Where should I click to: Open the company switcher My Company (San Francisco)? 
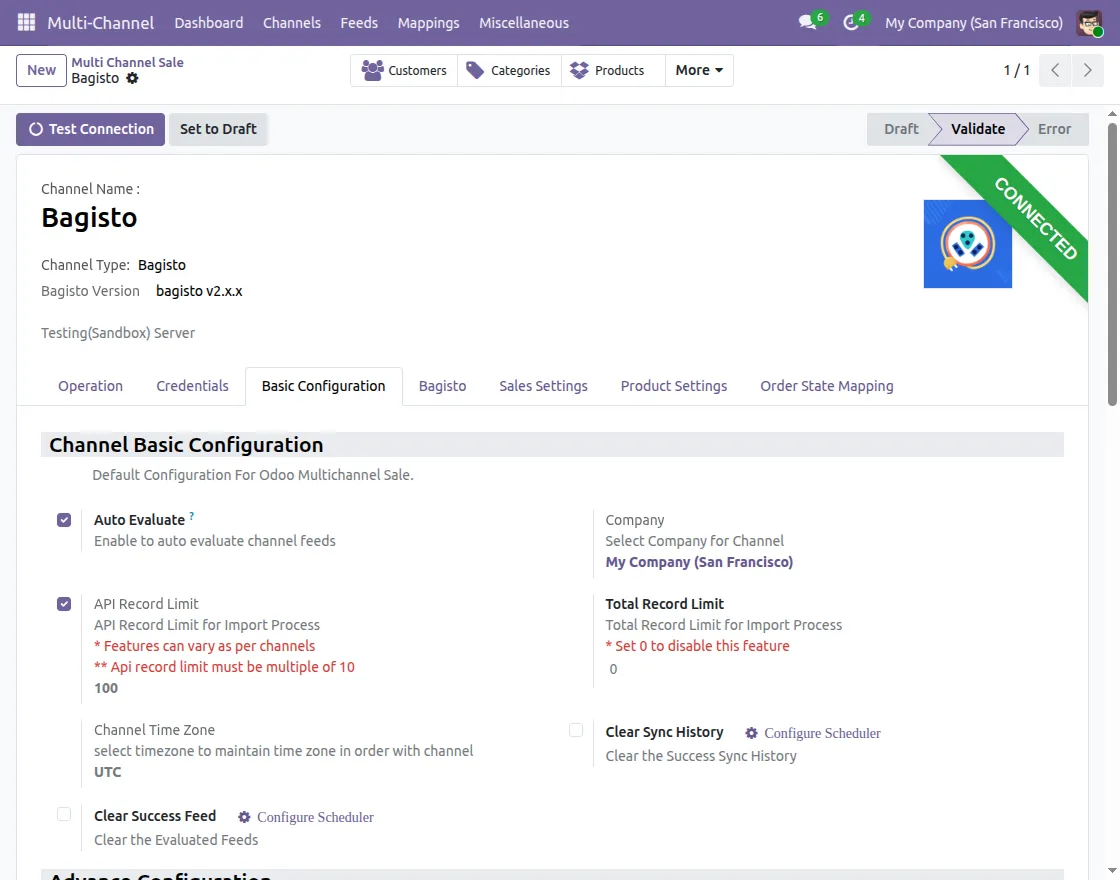click(974, 23)
